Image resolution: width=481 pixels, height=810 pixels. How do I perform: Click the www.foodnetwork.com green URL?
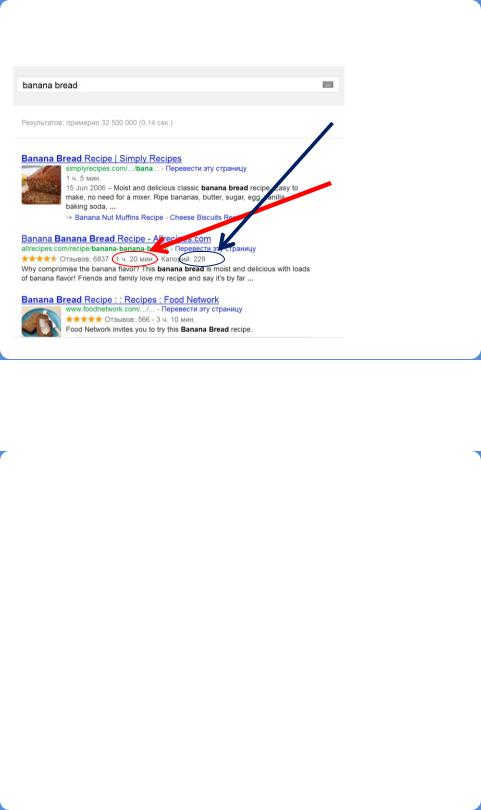(x=110, y=309)
